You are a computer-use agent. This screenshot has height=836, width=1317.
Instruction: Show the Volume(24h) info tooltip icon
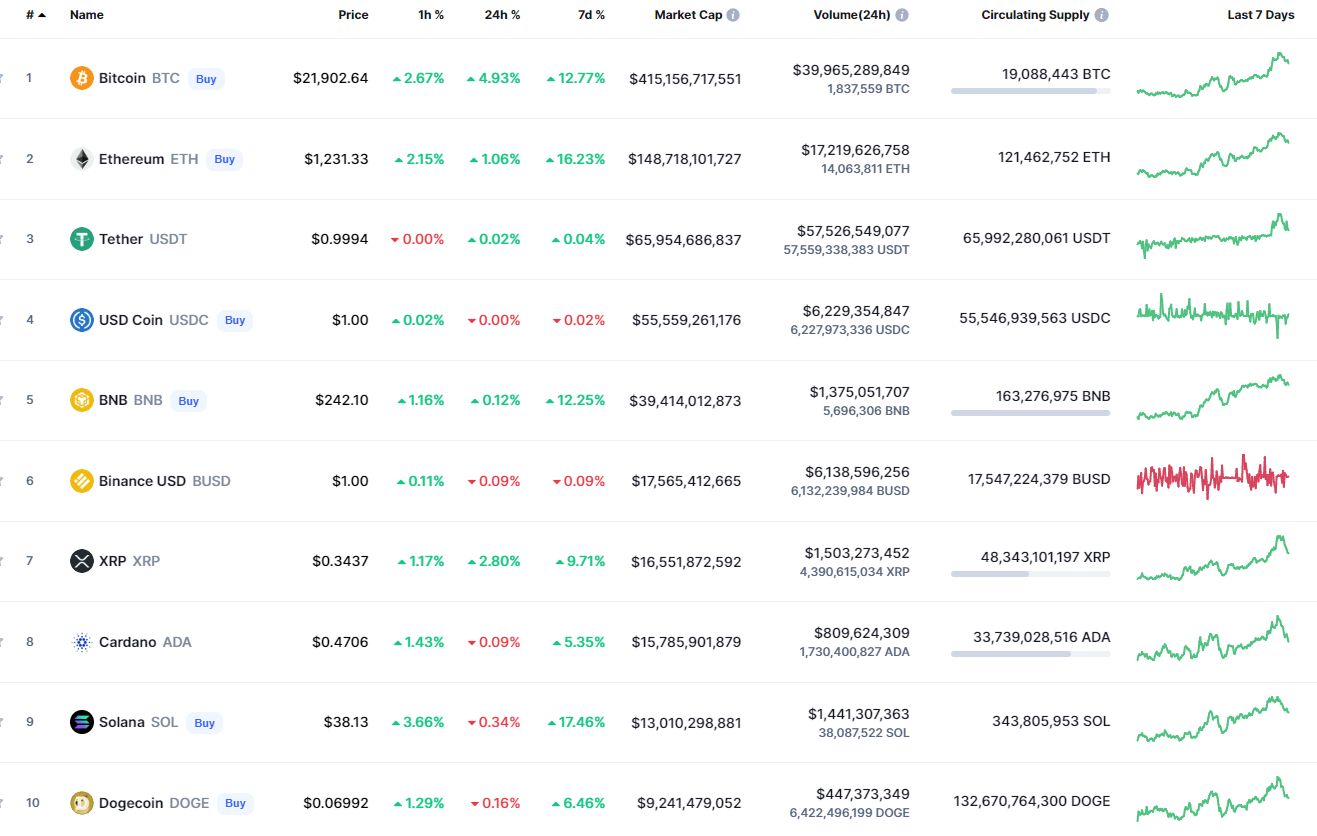click(x=902, y=15)
